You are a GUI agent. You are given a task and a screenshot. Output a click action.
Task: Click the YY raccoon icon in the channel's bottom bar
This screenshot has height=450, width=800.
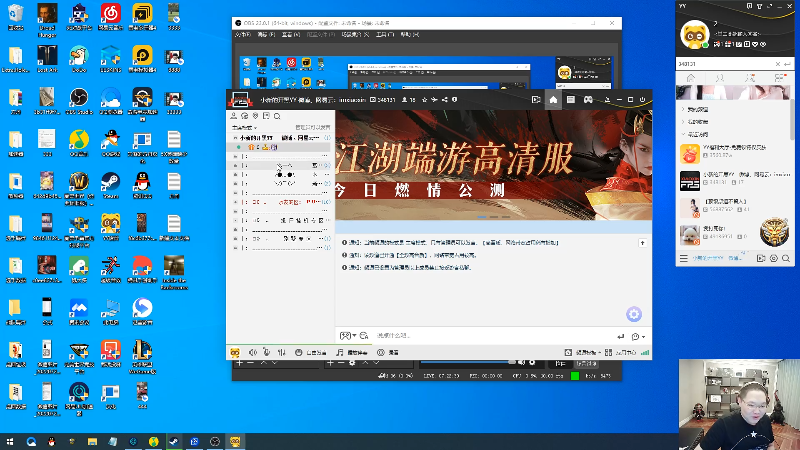click(235, 353)
